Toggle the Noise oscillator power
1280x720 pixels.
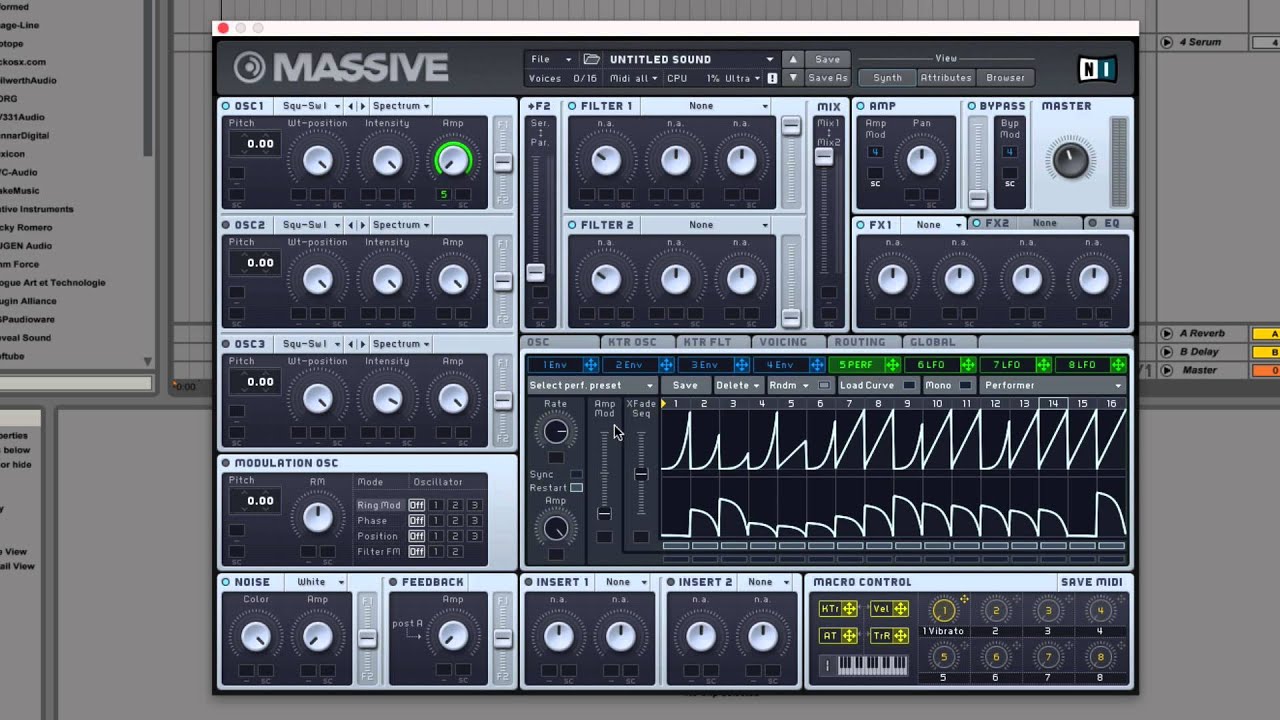[x=226, y=582]
